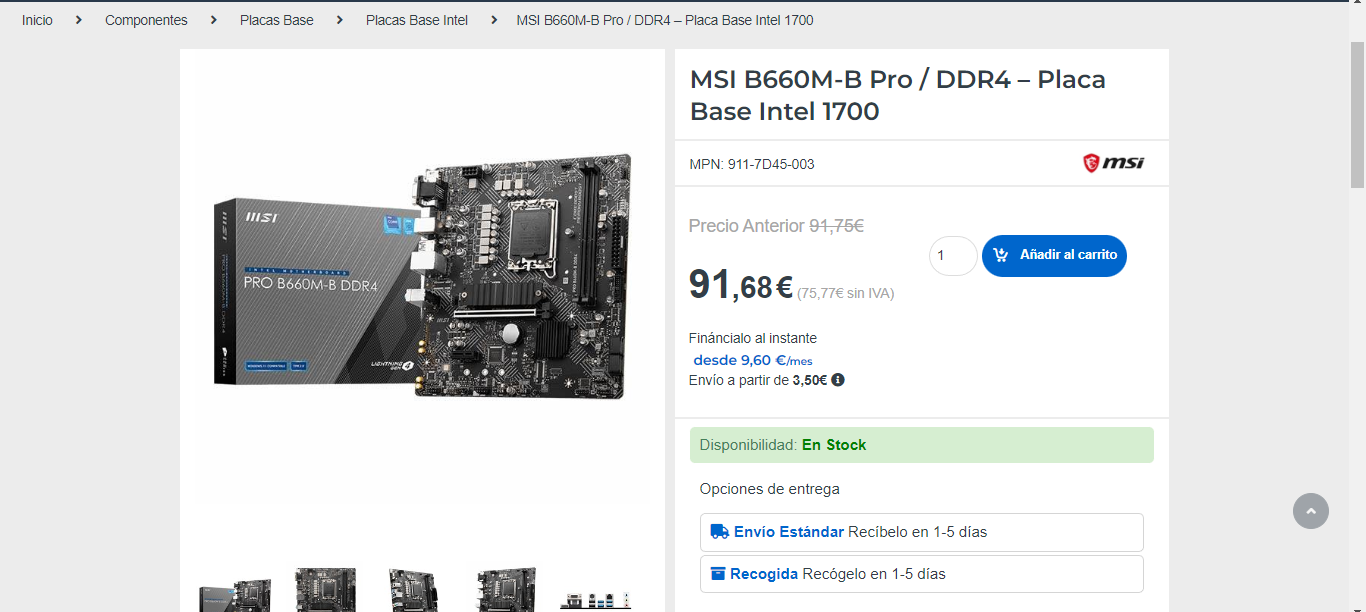The height and width of the screenshot is (612, 1366).
Task: Click the box icon for Recogida
Action: 718,574
